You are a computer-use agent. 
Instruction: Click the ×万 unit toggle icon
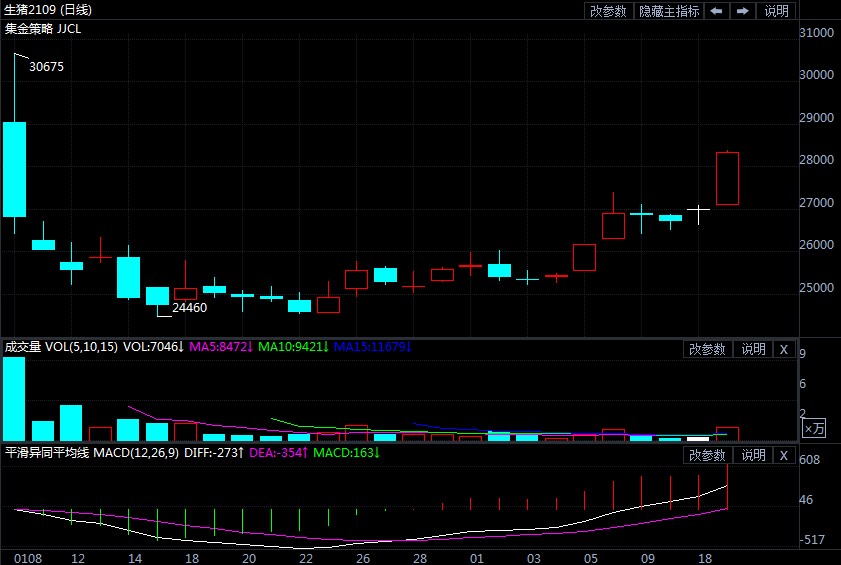[814, 428]
